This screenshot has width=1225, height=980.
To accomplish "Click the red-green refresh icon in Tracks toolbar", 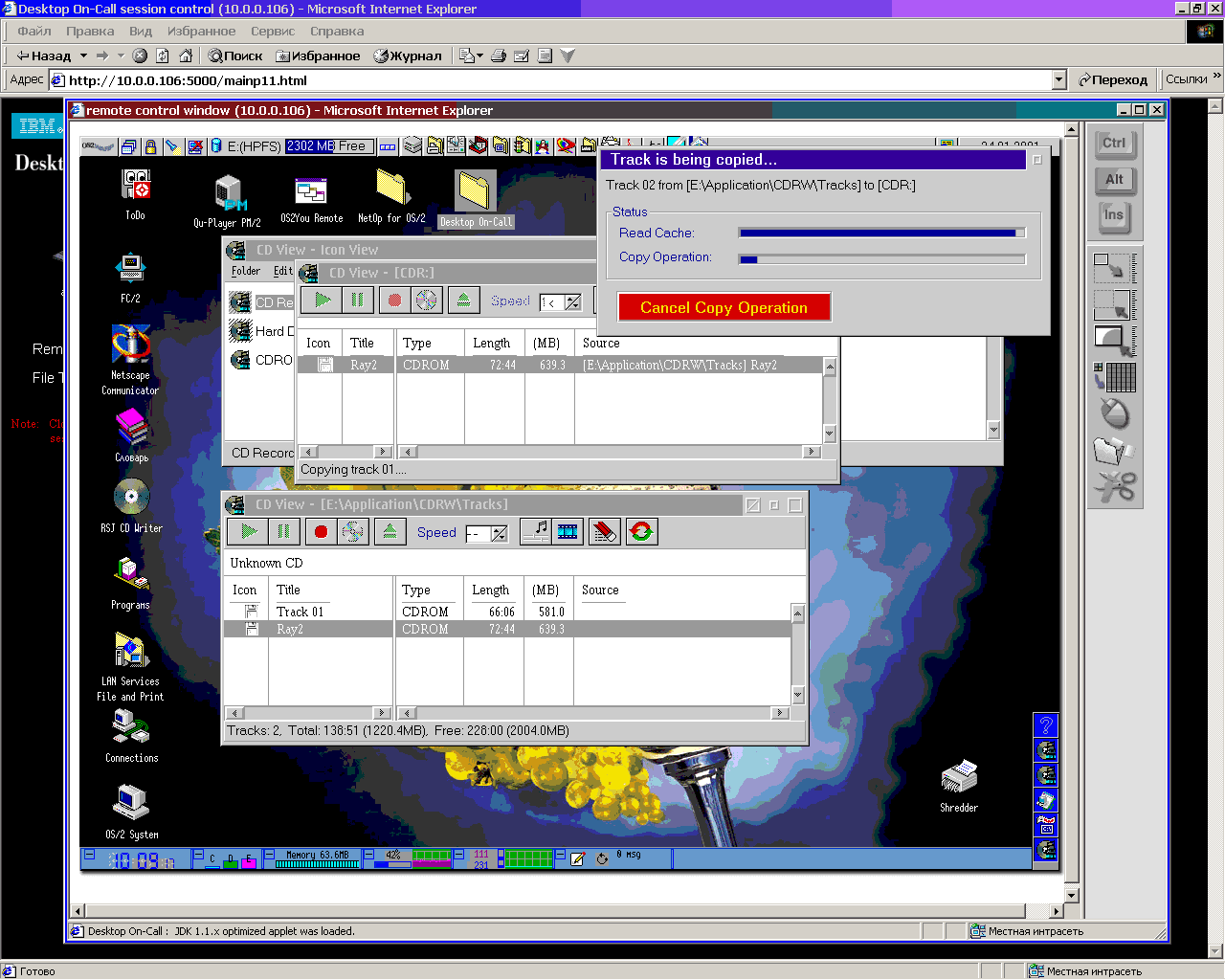I will [641, 531].
